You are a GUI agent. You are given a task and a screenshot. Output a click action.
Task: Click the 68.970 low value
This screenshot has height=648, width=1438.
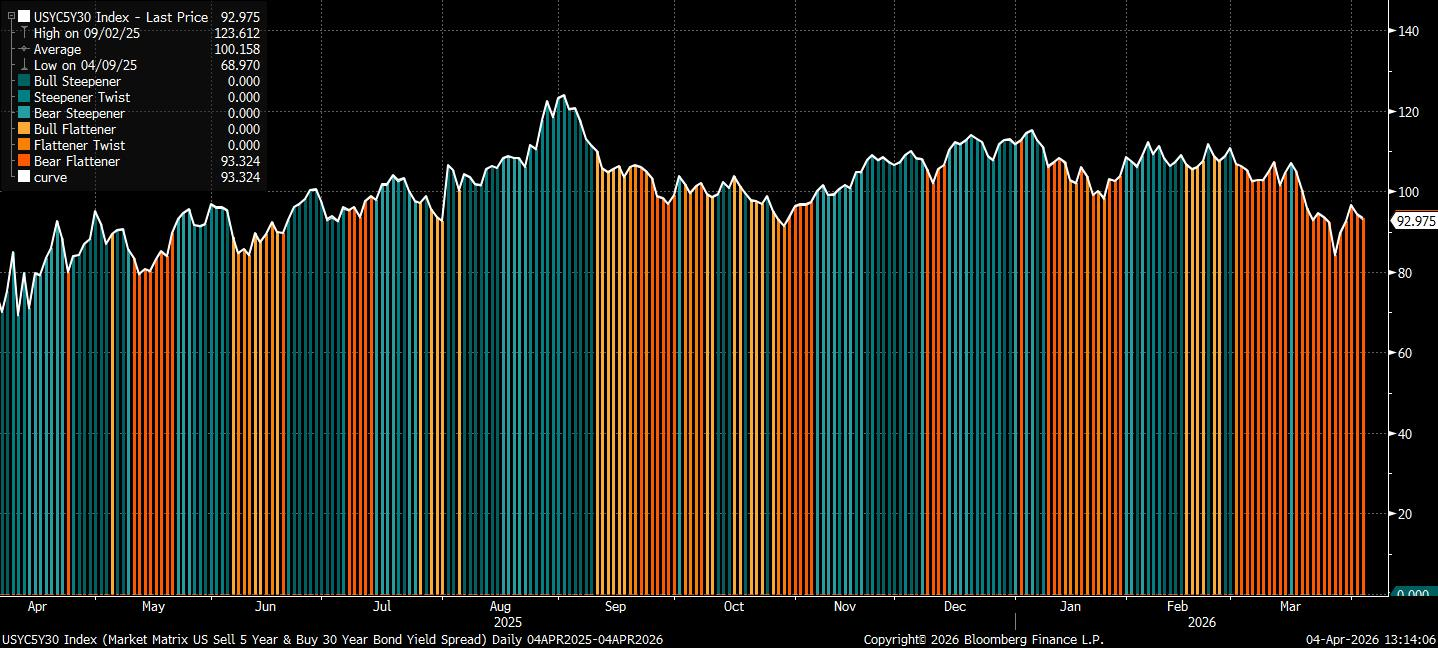click(240, 65)
